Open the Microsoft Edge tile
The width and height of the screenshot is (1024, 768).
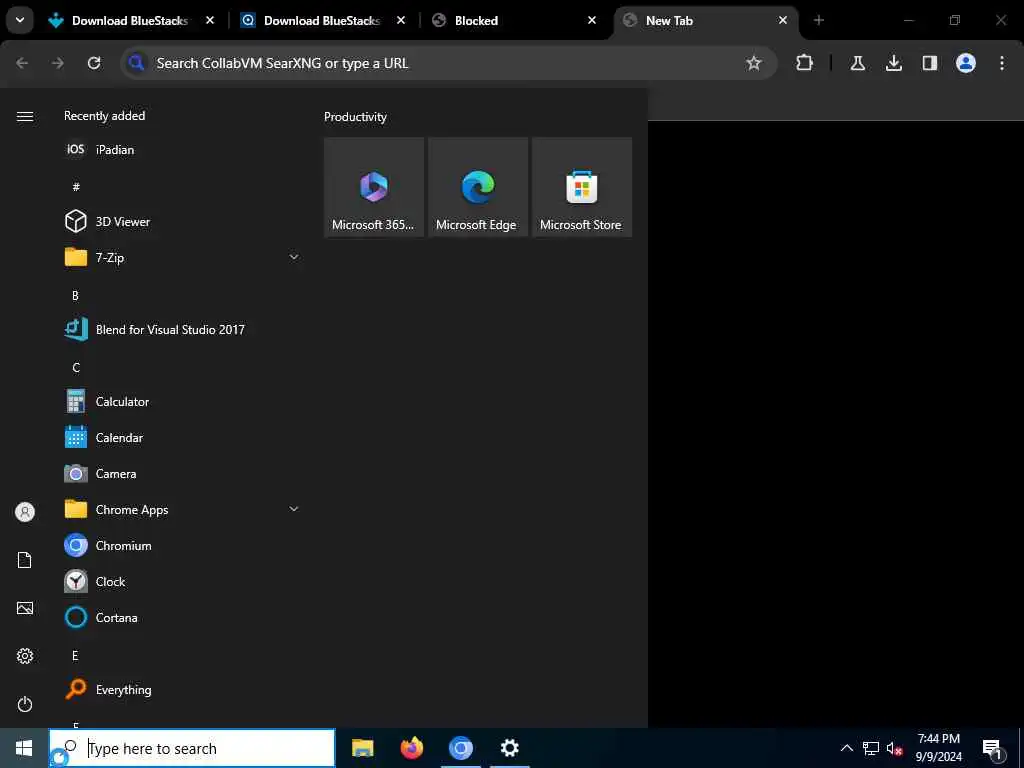click(477, 187)
